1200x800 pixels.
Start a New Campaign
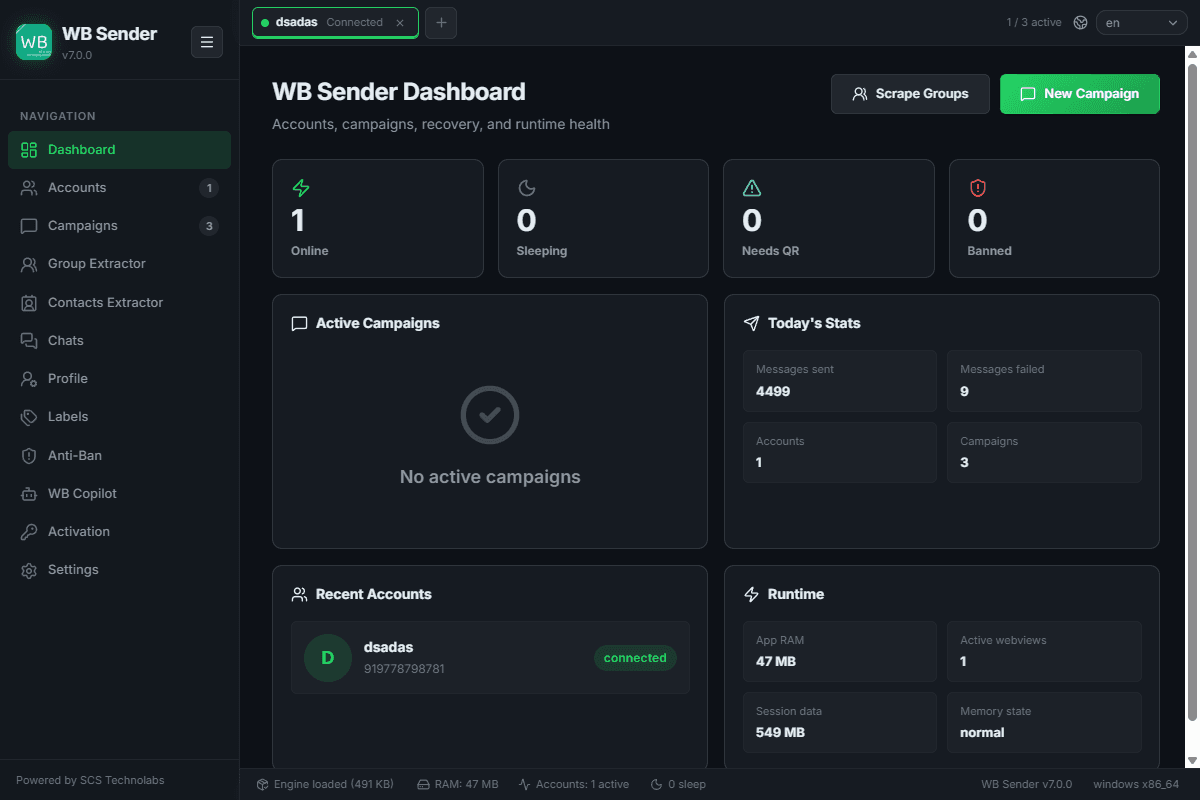(x=1080, y=94)
